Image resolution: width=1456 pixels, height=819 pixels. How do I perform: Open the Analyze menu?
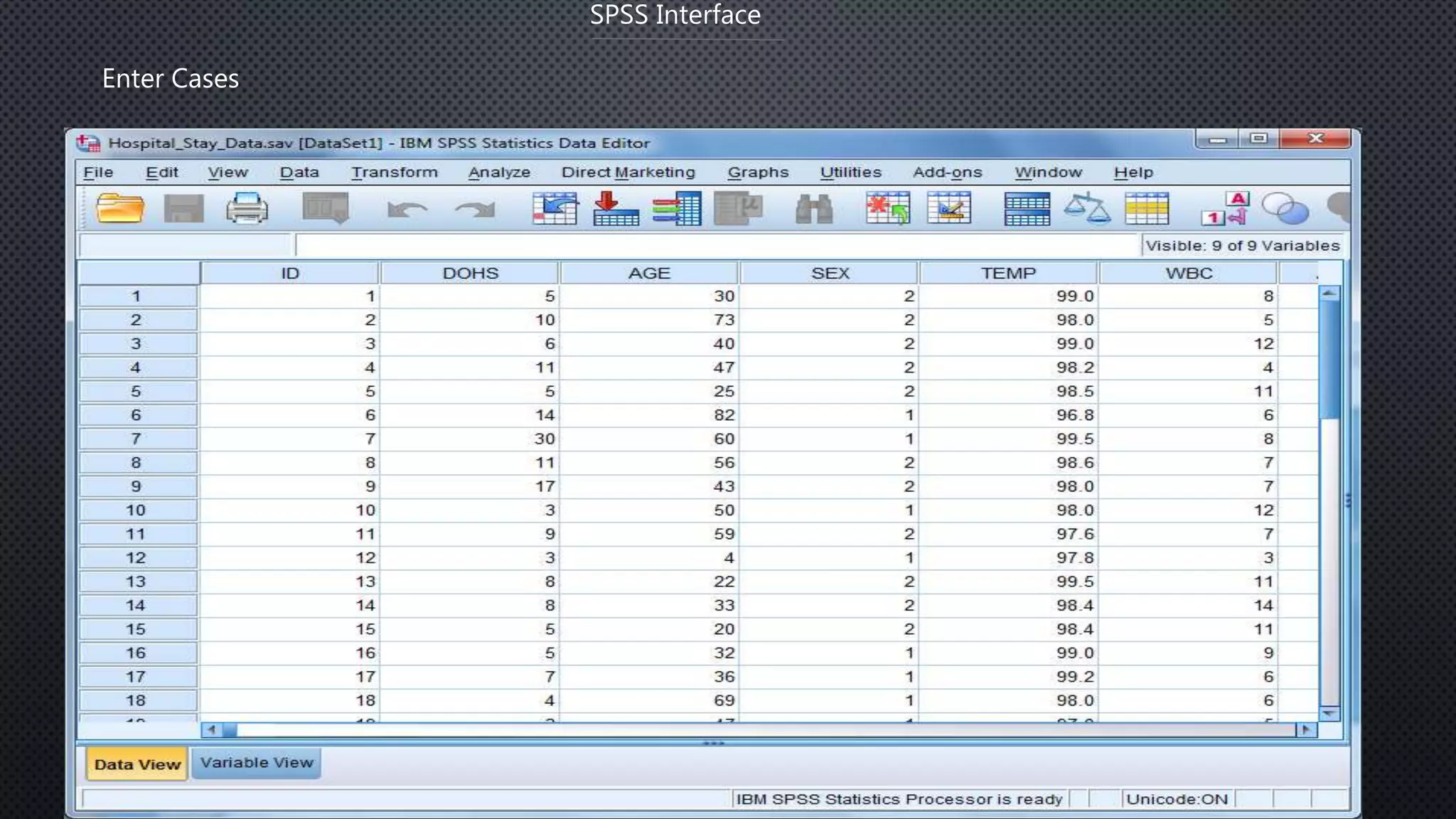pyautogui.click(x=499, y=172)
